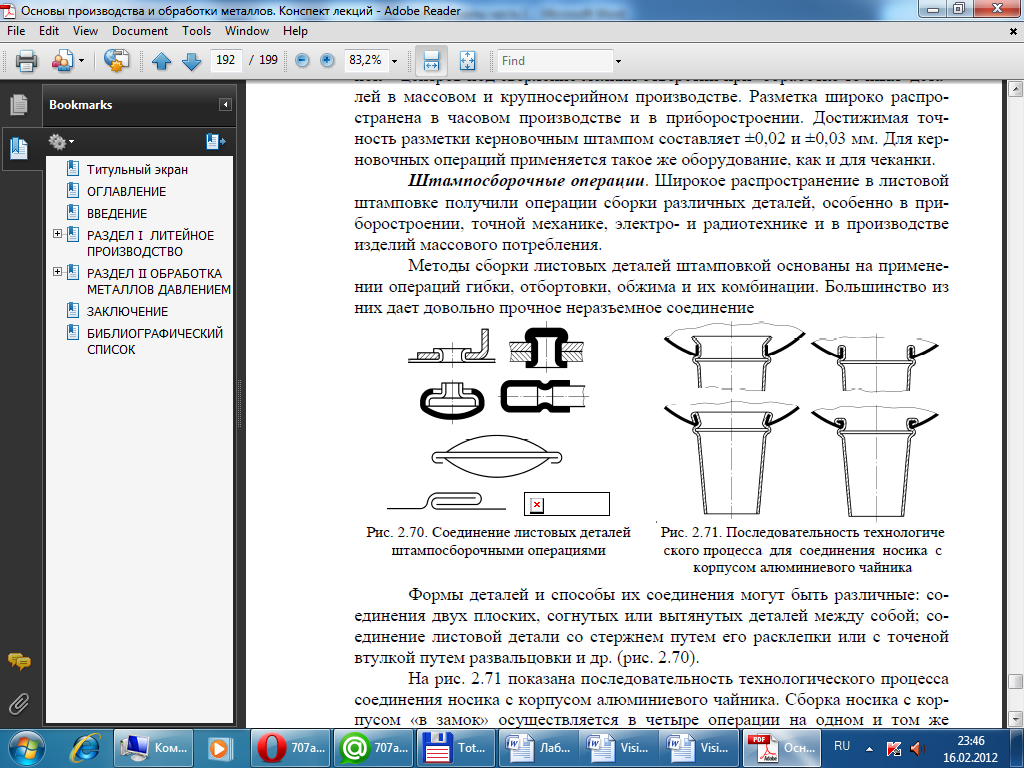Toggle scrolling fit-width mode icon

pos(432,61)
